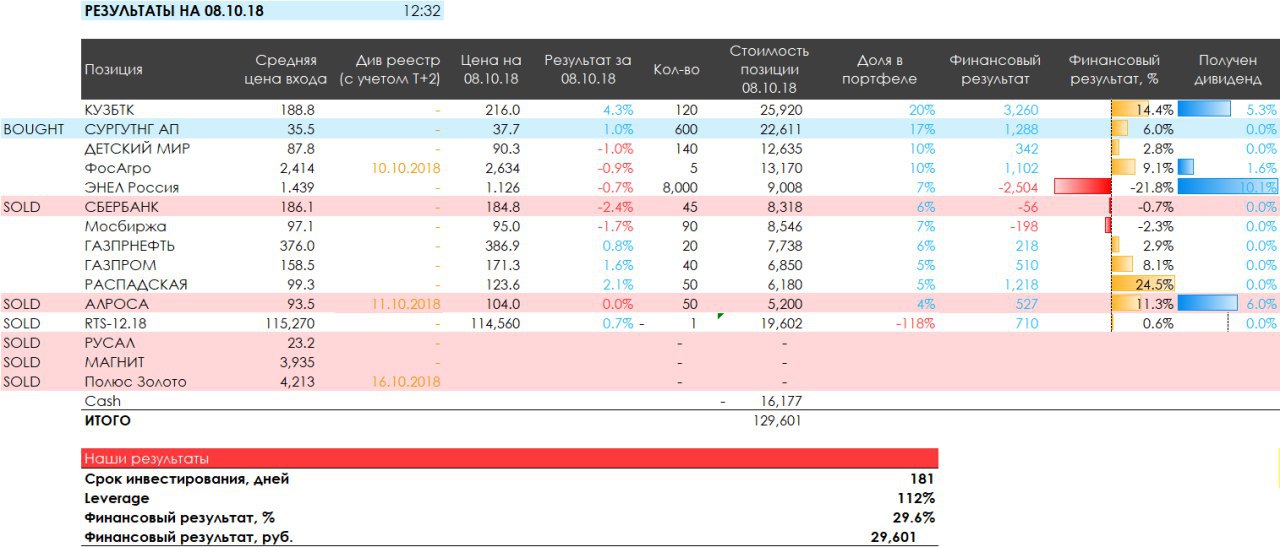Click the BOUGHT label next to СУРГУТНГ АП

(34, 129)
